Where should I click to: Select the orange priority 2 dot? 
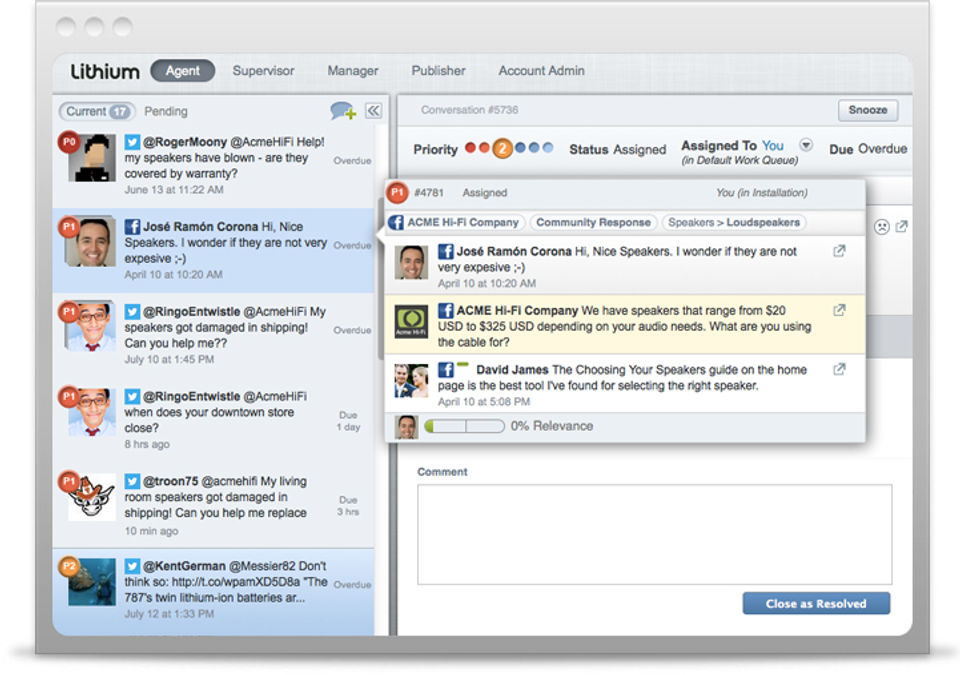click(503, 148)
